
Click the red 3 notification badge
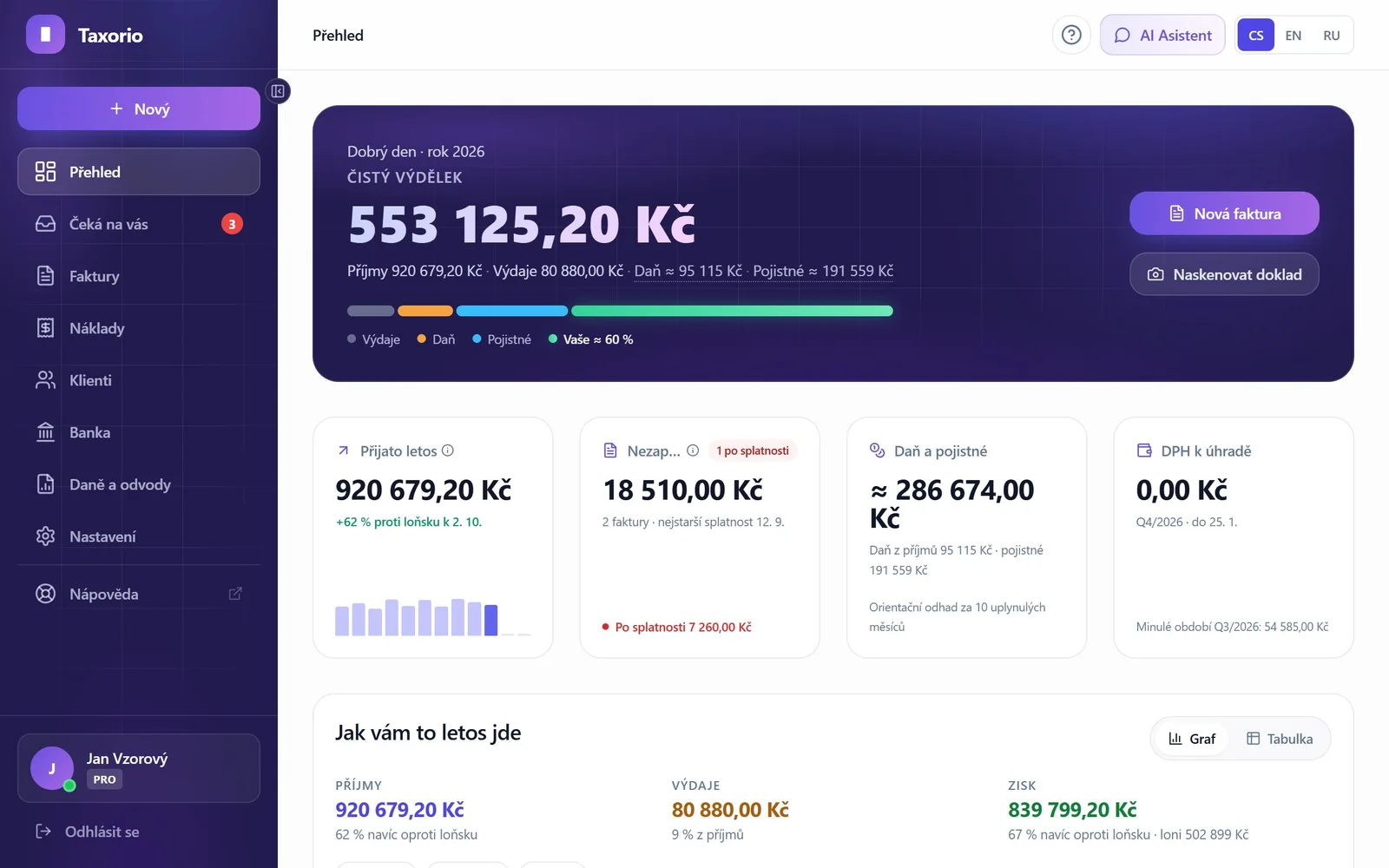pyautogui.click(x=232, y=224)
